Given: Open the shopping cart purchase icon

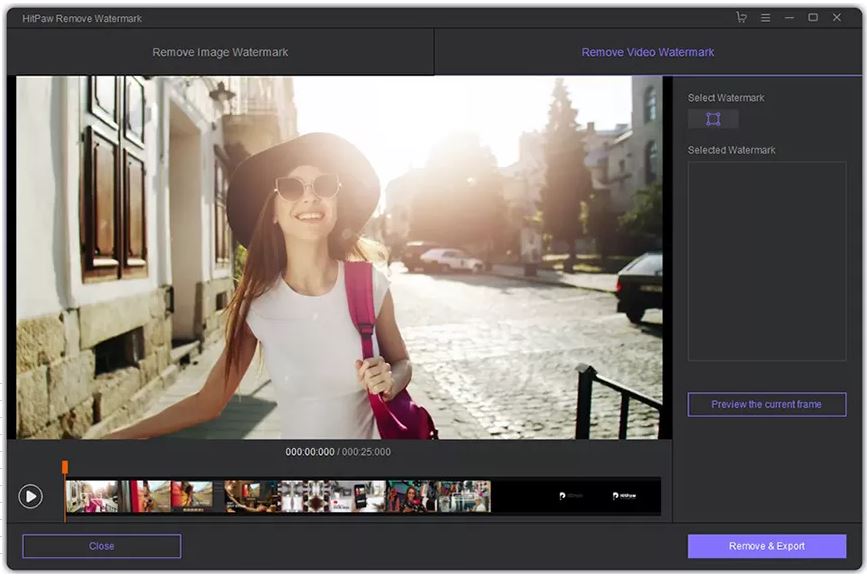Looking at the screenshot, I should point(741,18).
